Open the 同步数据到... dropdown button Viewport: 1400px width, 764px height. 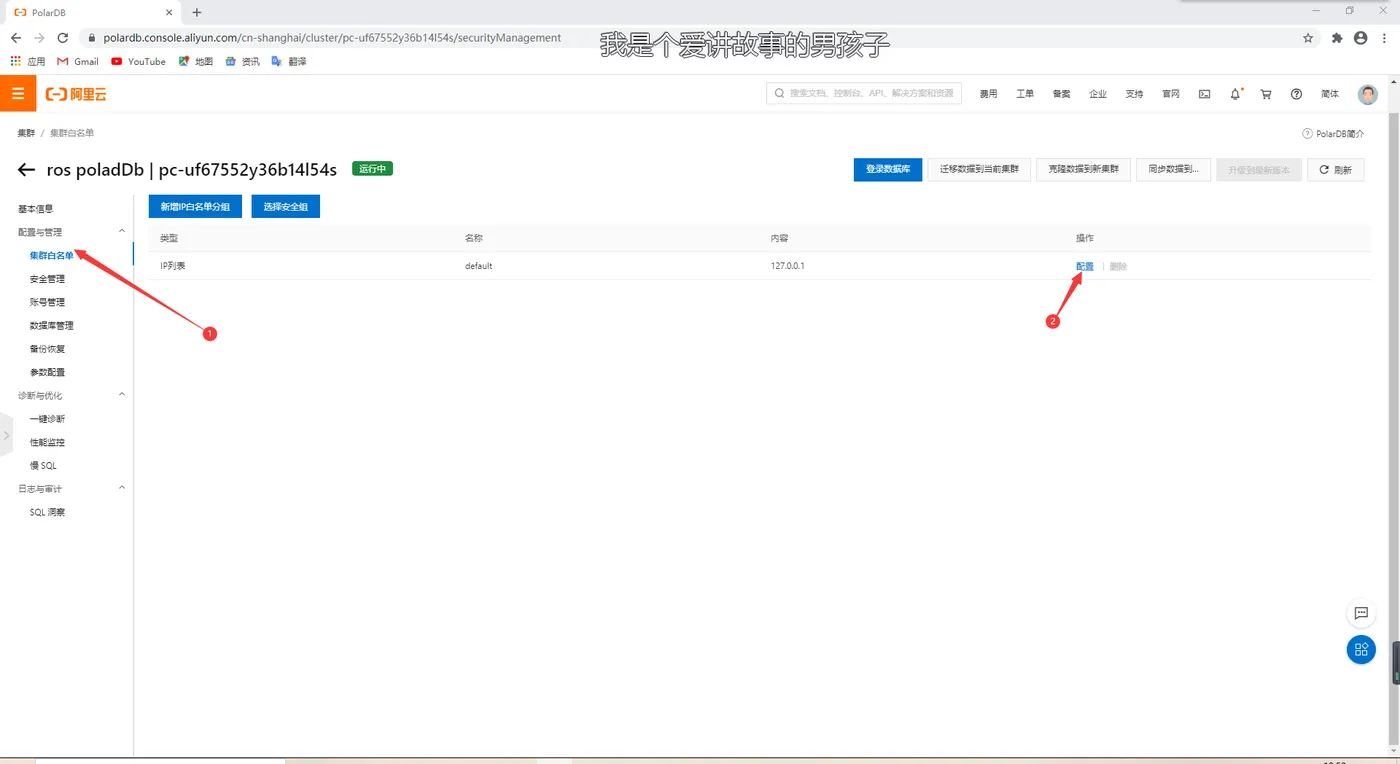point(1174,169)
